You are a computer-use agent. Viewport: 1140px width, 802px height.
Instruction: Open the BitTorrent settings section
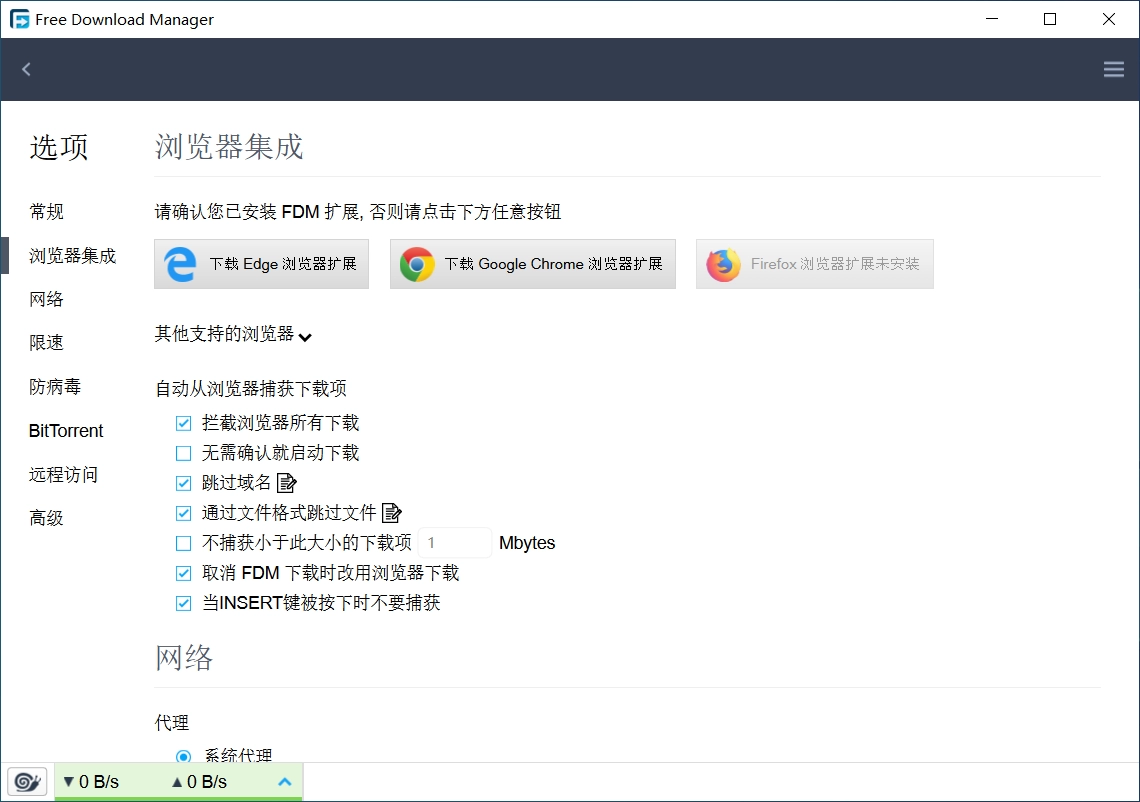[x=66, y=431]
